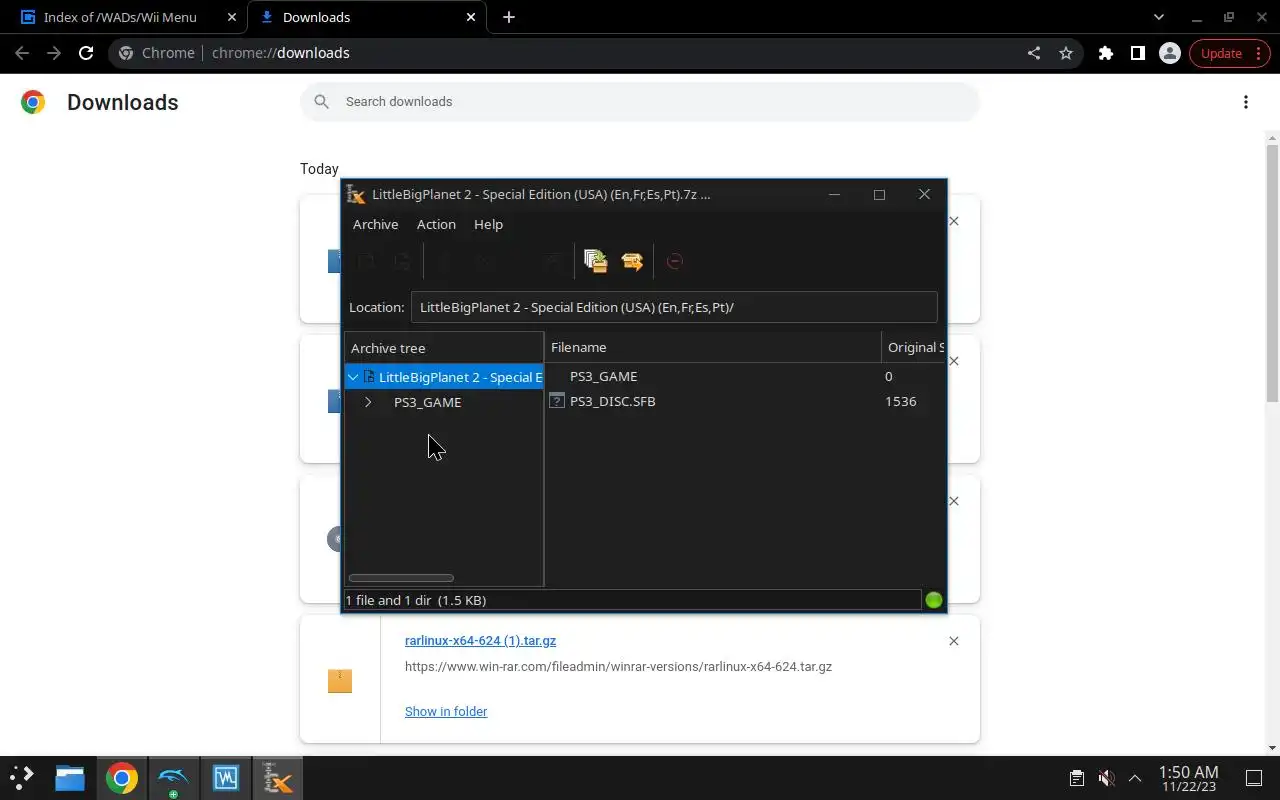Open the Chrome Extensions puzzle icon

[x=1106, y=53]
